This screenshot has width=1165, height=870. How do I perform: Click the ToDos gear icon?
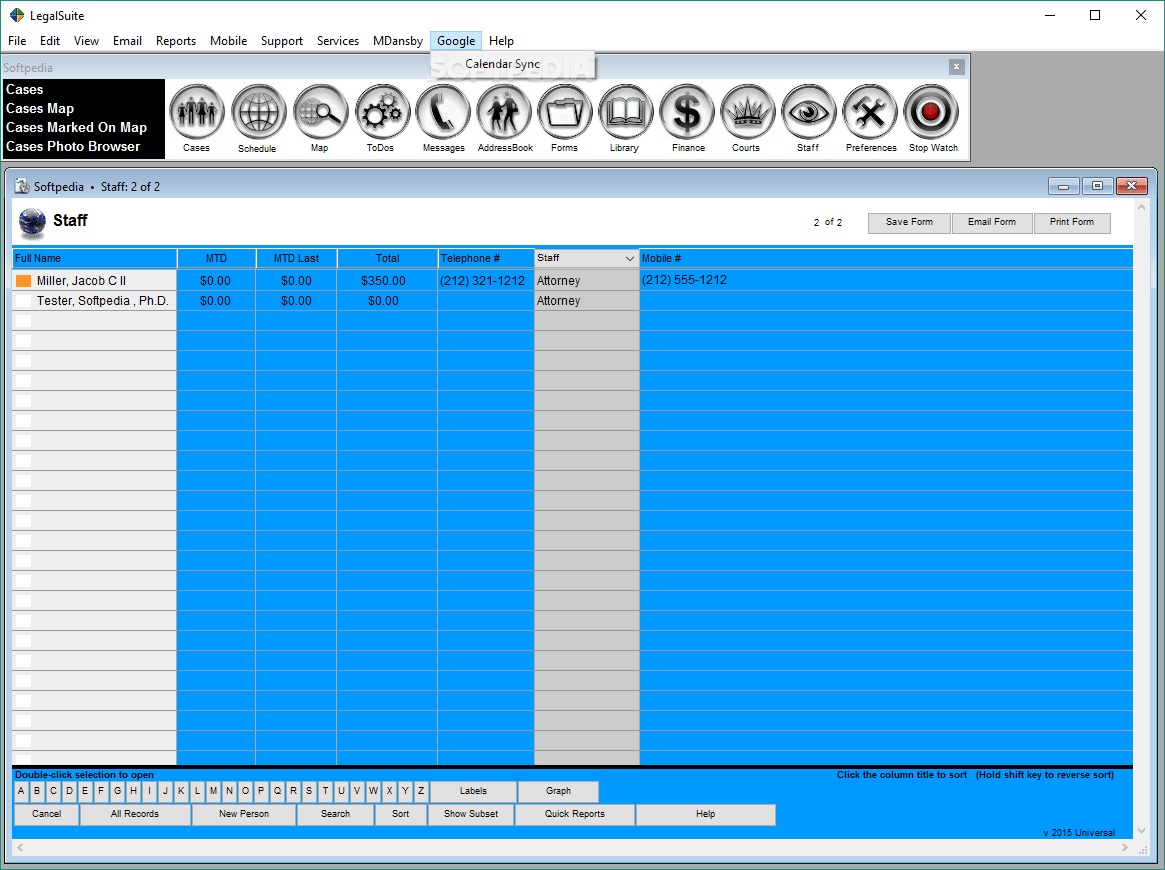click(381, 112)
